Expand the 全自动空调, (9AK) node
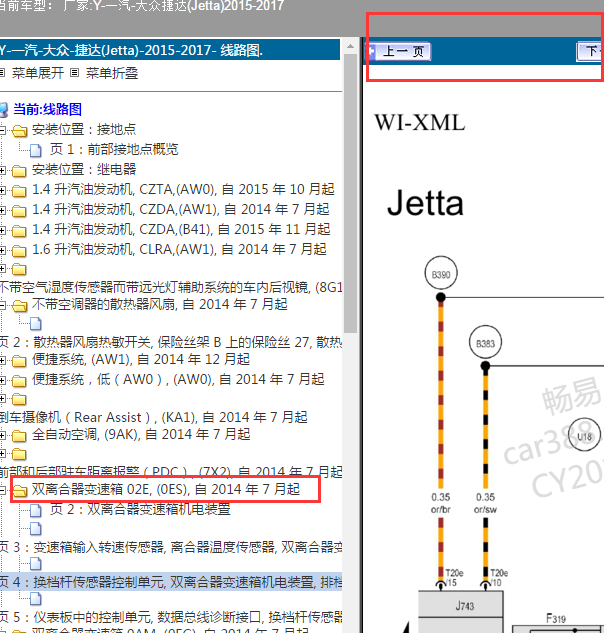This screenshot has width=604, height=633. (x=2, y=436)
